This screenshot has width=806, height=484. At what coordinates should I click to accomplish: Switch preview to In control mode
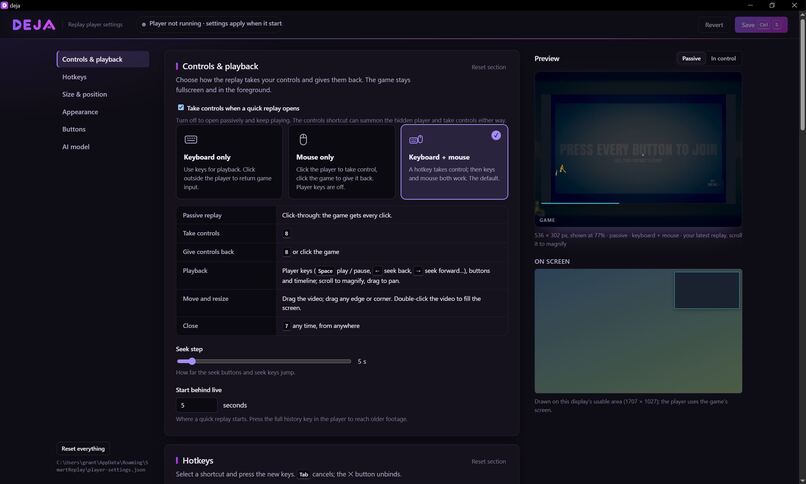[723, 59]
